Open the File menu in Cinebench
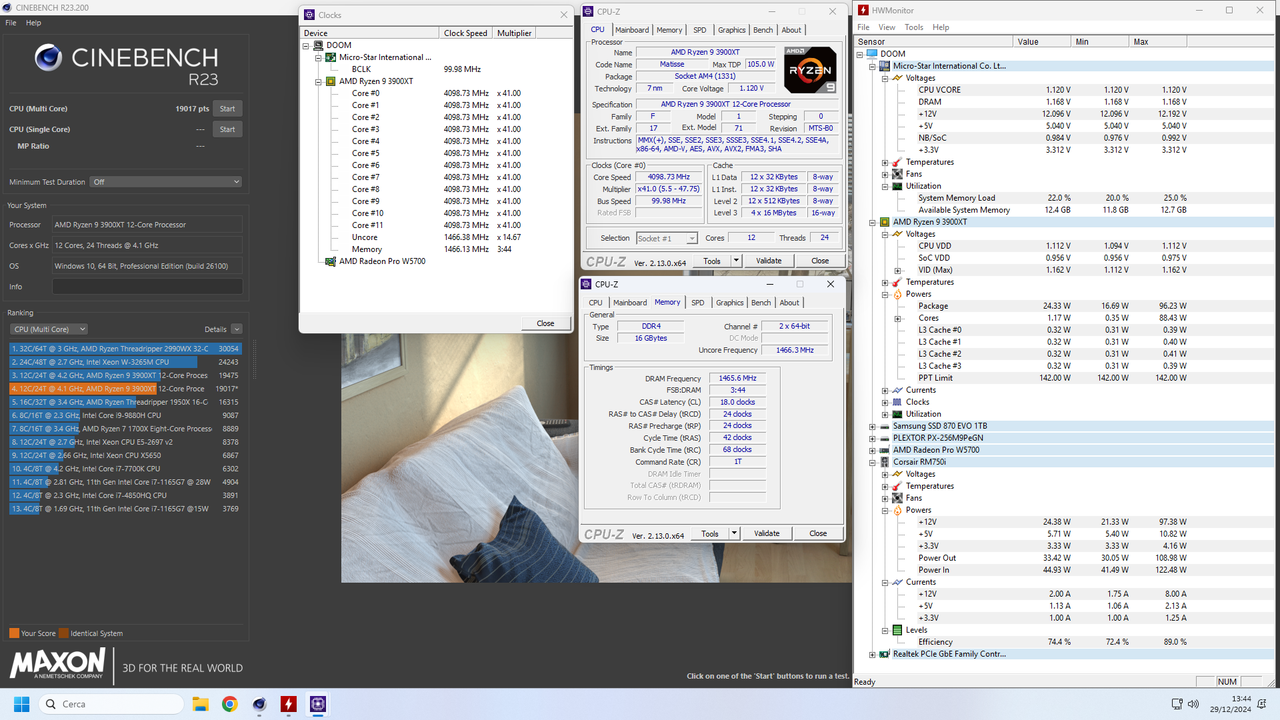This screenshot has width=1280, height=720. 10,22
